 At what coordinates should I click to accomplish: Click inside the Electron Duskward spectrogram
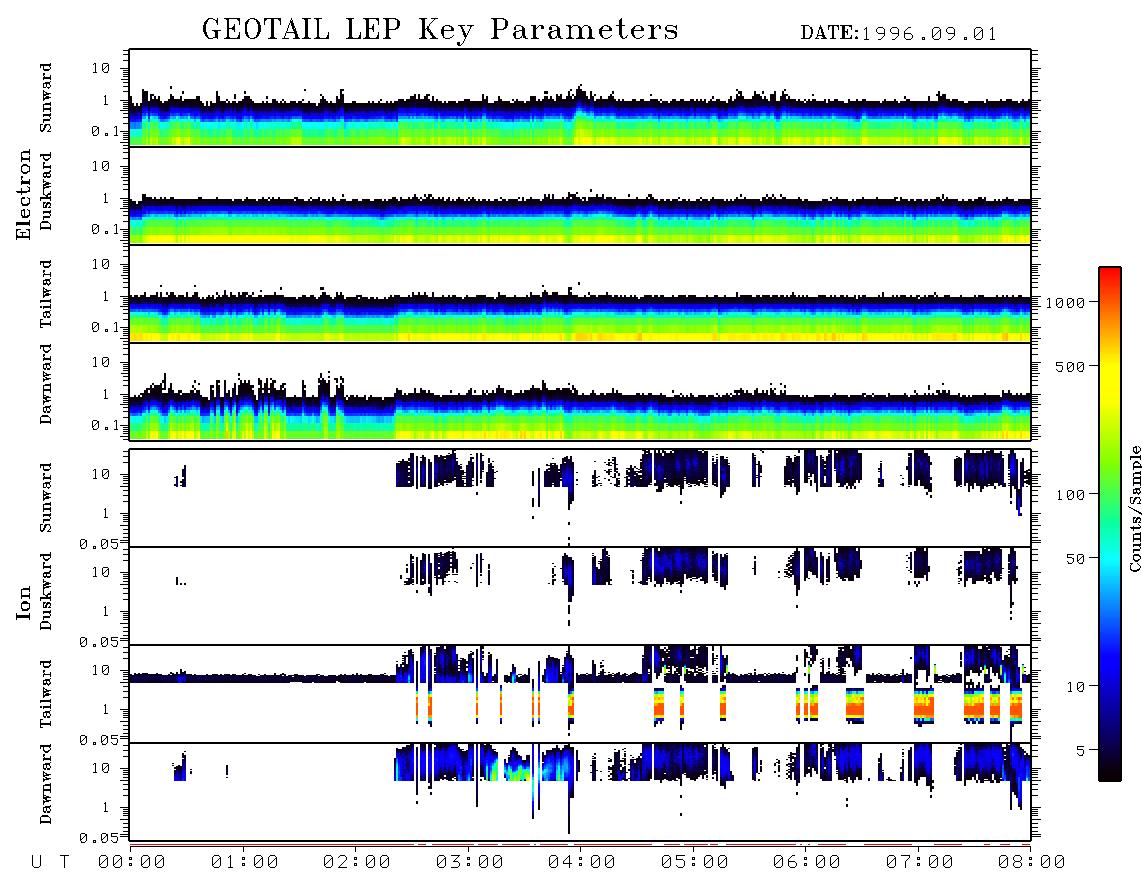(x=580, y=195)
